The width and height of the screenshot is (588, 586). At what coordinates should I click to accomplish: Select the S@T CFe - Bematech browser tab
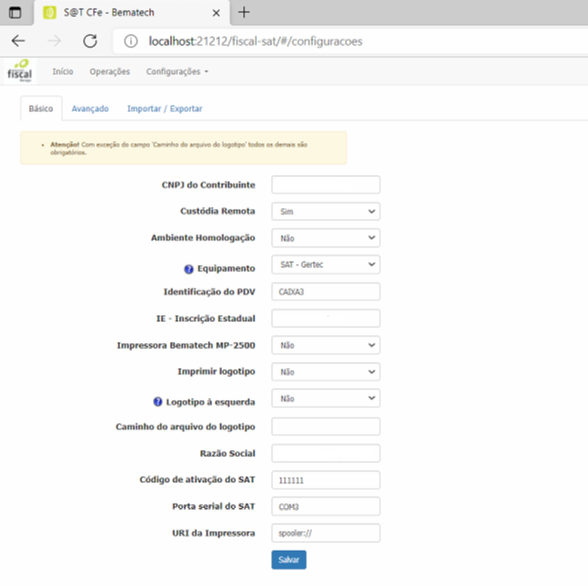pos(132,13)
